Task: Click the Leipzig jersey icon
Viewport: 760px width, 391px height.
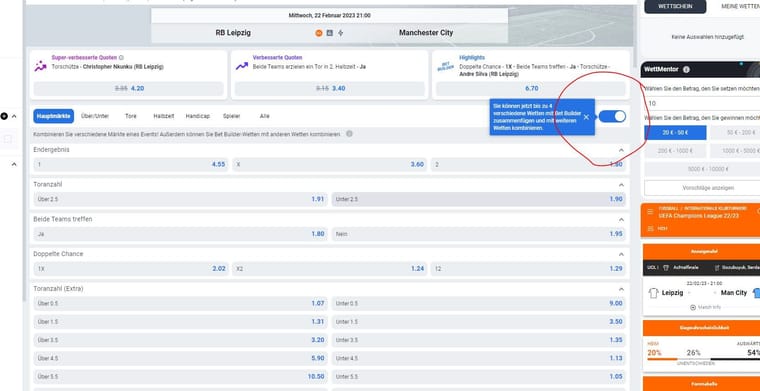Action: click(653, 293)
